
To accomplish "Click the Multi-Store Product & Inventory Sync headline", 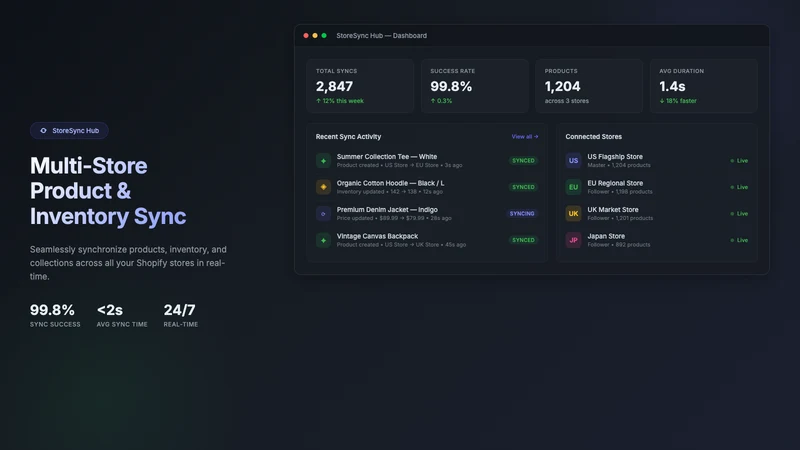I will click(108, 191).
